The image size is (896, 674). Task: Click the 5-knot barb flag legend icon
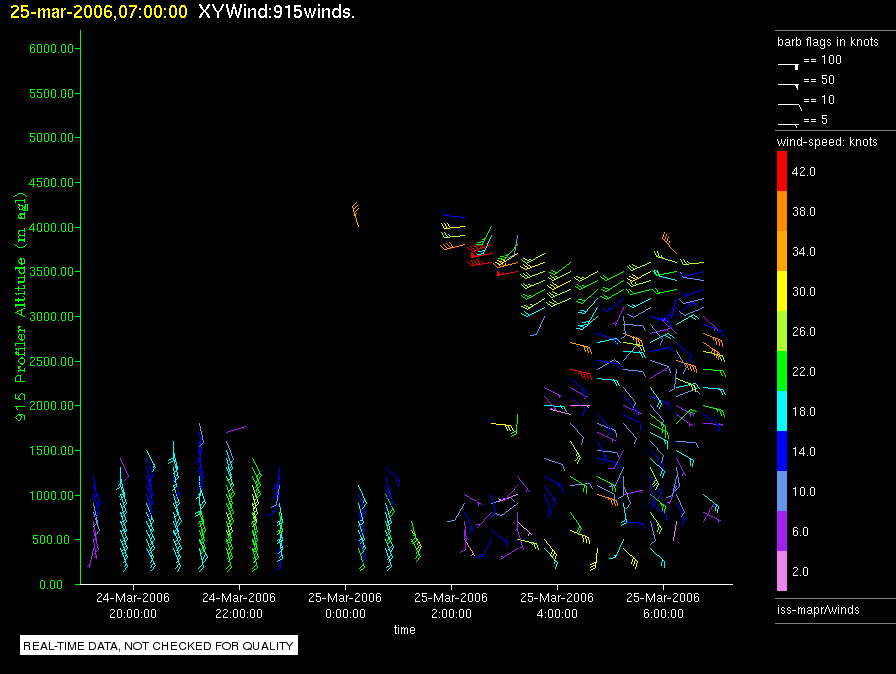coord(788,123)
